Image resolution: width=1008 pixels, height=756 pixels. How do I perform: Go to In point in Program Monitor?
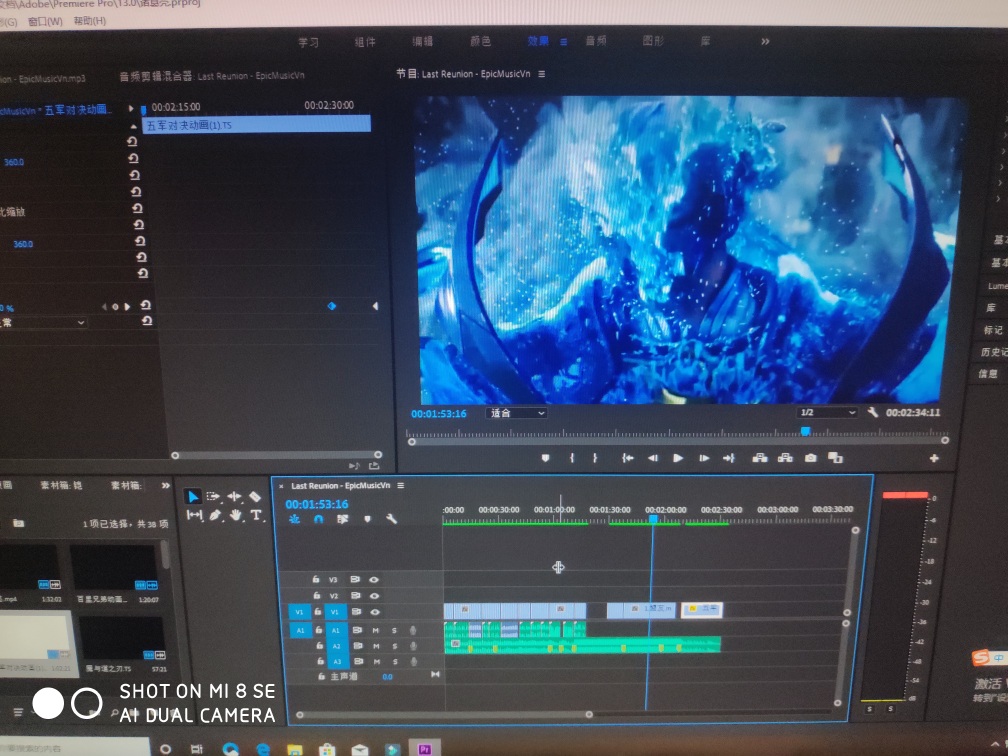pos(627,458)
